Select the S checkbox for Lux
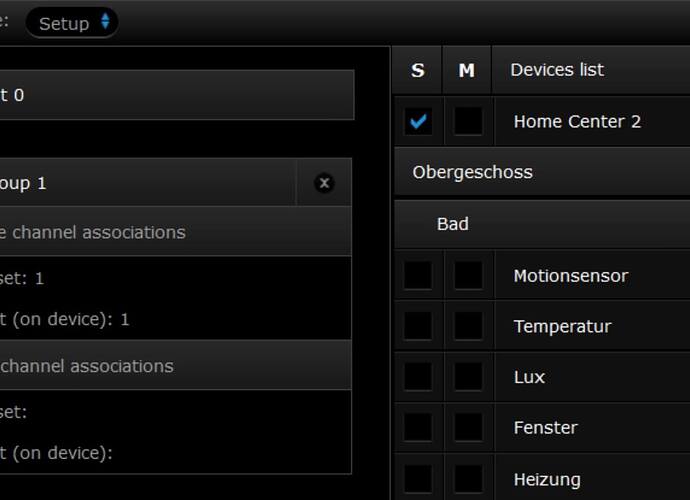The height and width of the screenshot is (500, 690). coord(418,377)
